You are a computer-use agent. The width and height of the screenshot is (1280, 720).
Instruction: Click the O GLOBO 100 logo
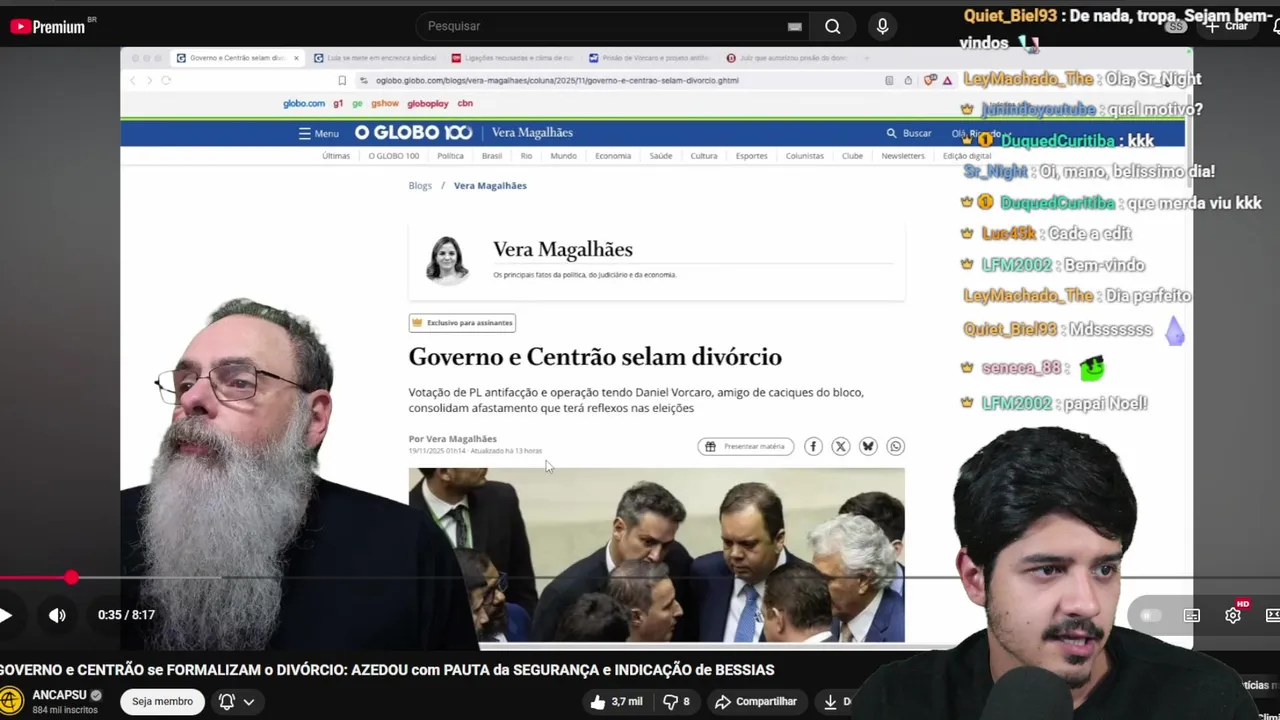(x=413, y=133)
